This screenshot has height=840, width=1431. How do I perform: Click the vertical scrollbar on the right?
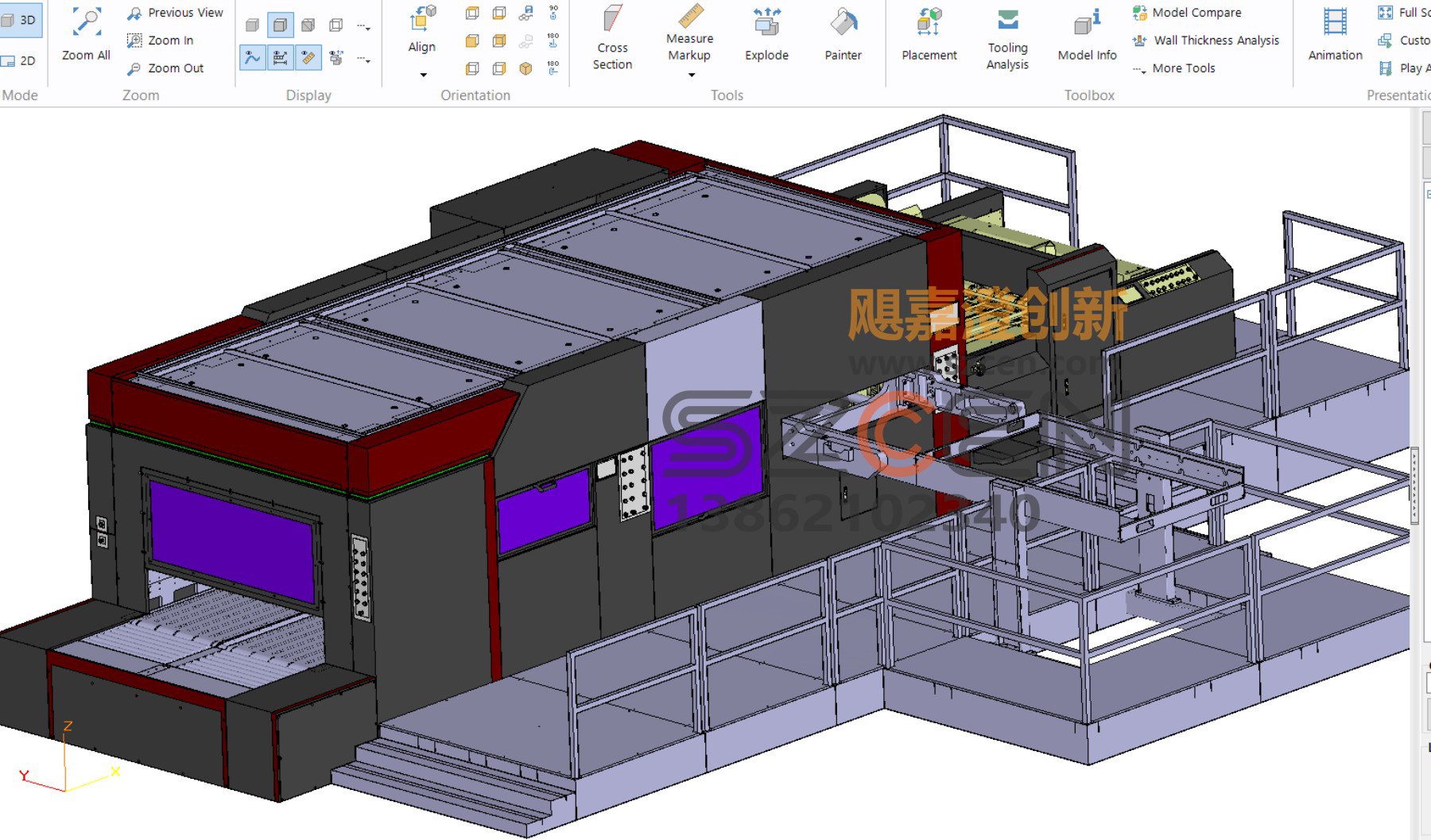pyautogui.click(x=1415, y=486)
